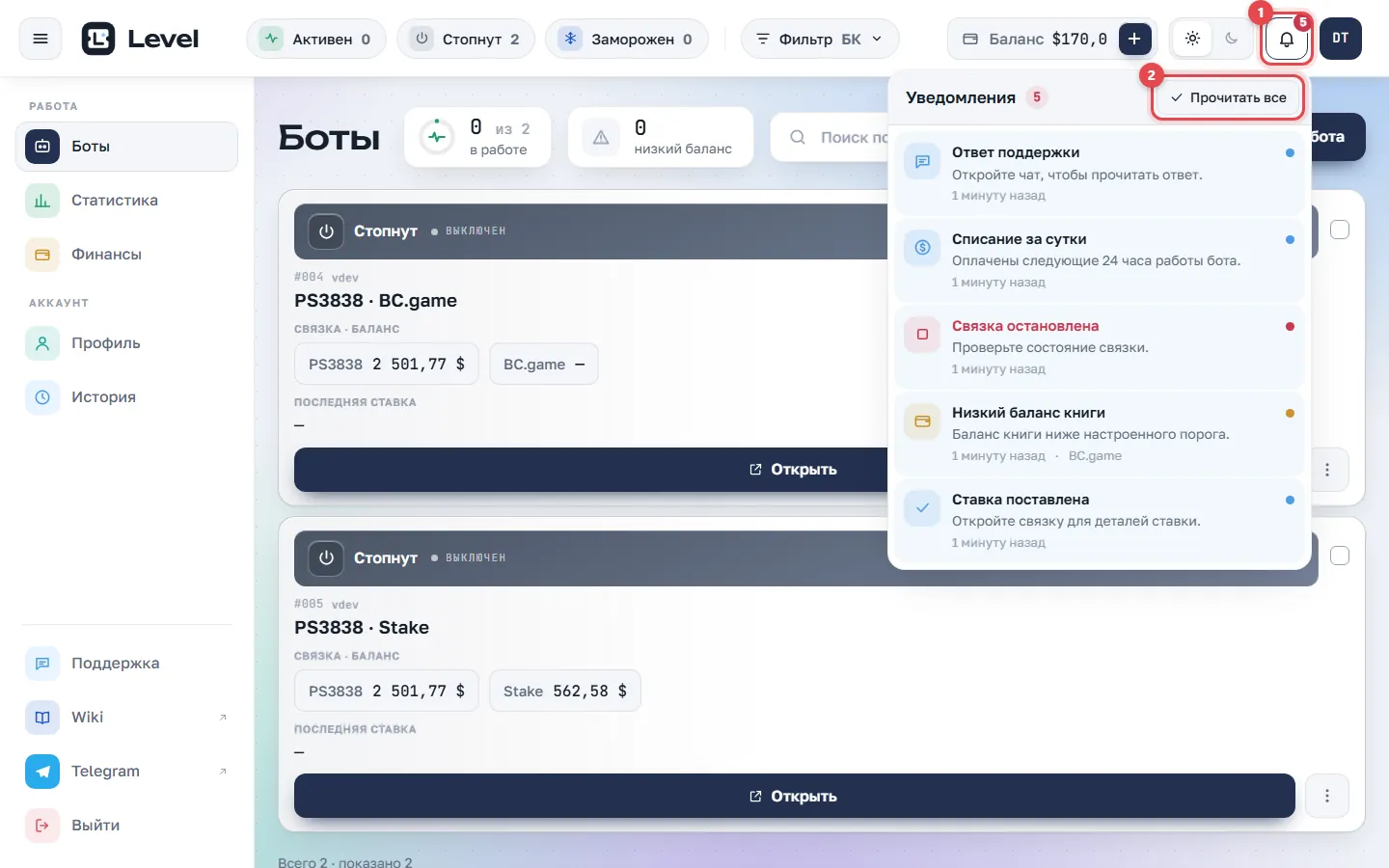Open the Низкий баланс книги notification
The image size is (1389, 868).
[1100, 433]
